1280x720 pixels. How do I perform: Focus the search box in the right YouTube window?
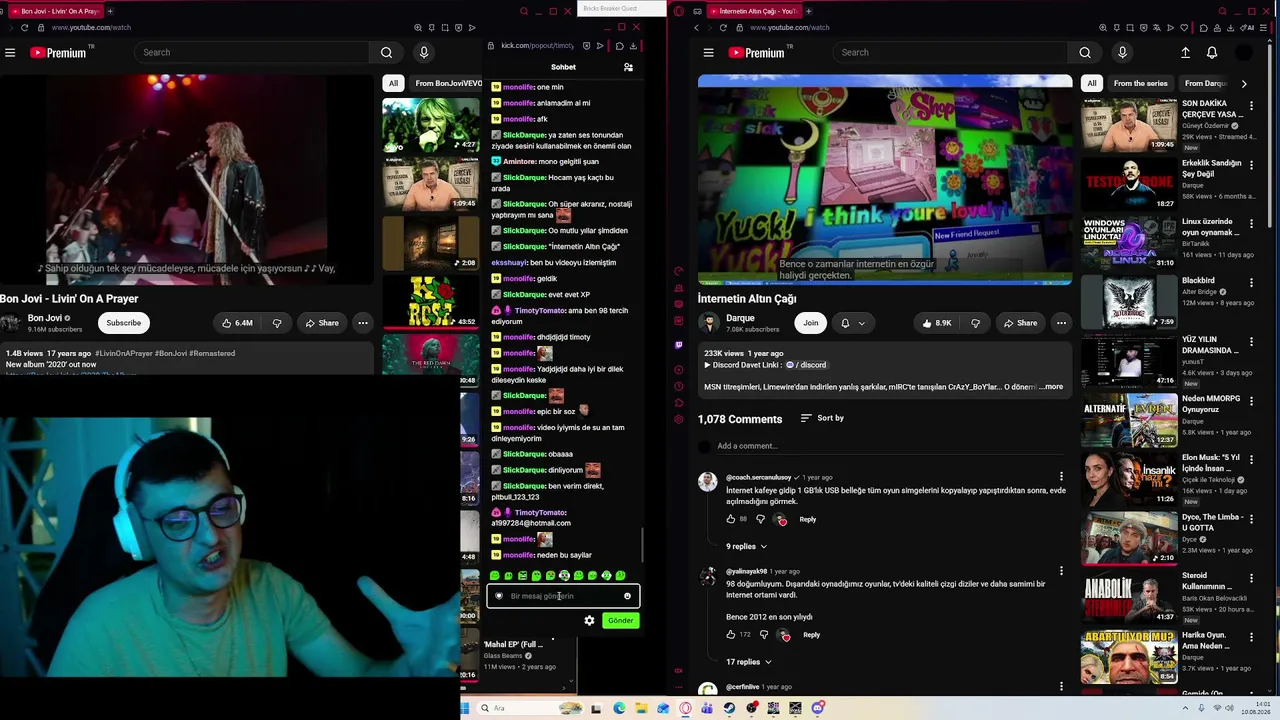pyautogui.click(x=952, y=52)
